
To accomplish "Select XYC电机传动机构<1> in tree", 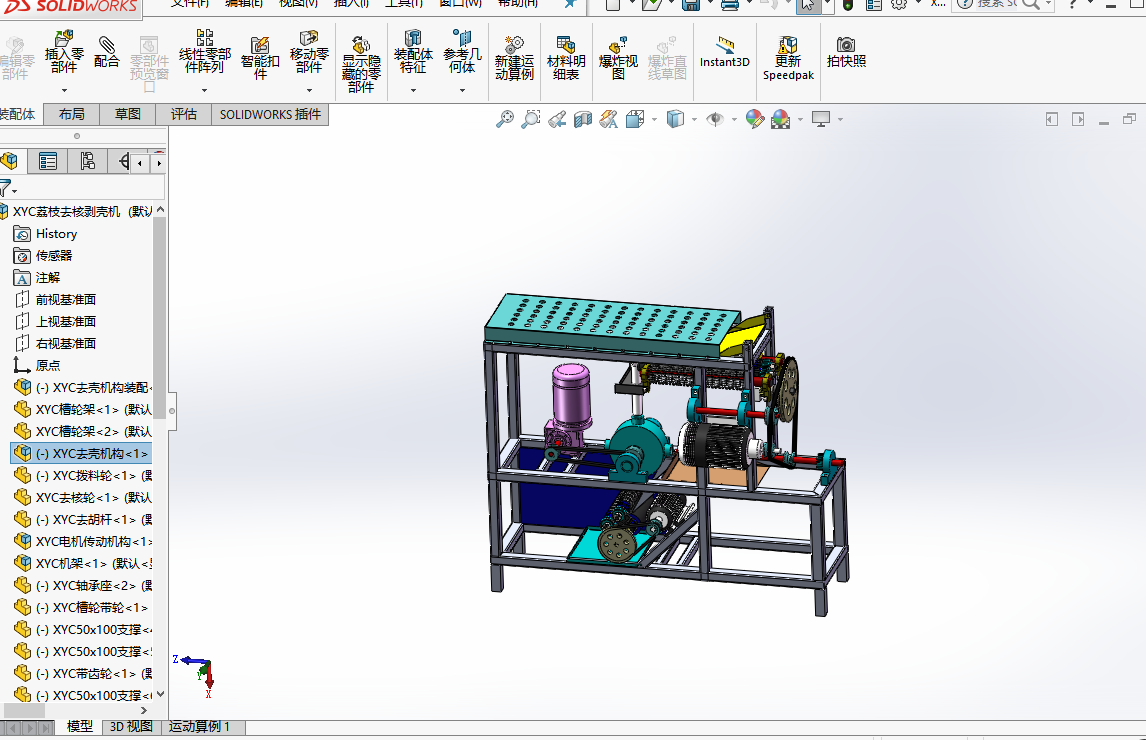I will [x=83, y=541].
